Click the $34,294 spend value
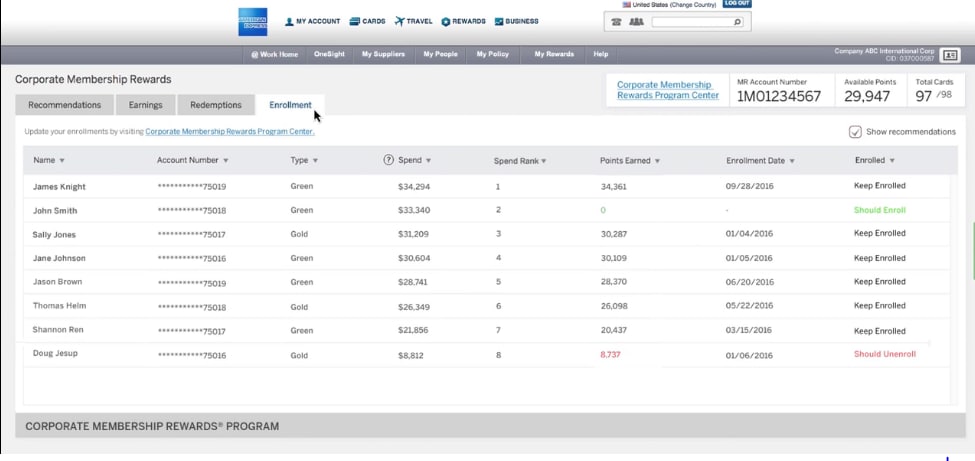The width and height of the screenshot is (975, 461). coord(414,187)
